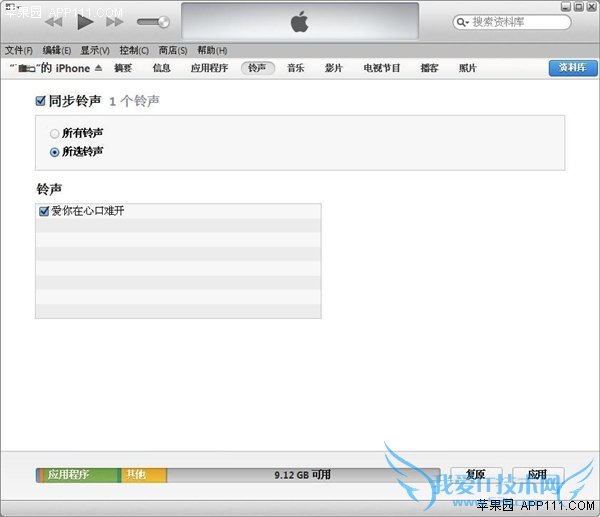This screenshot has width=600, height=517.
Task: Click the Apple logo in status display
Action: point(300,21)
